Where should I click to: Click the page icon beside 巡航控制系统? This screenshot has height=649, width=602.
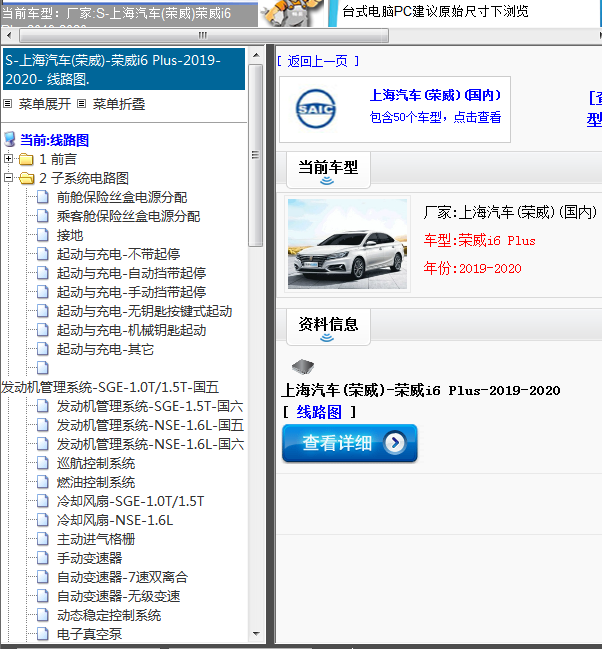coord(43,463)
